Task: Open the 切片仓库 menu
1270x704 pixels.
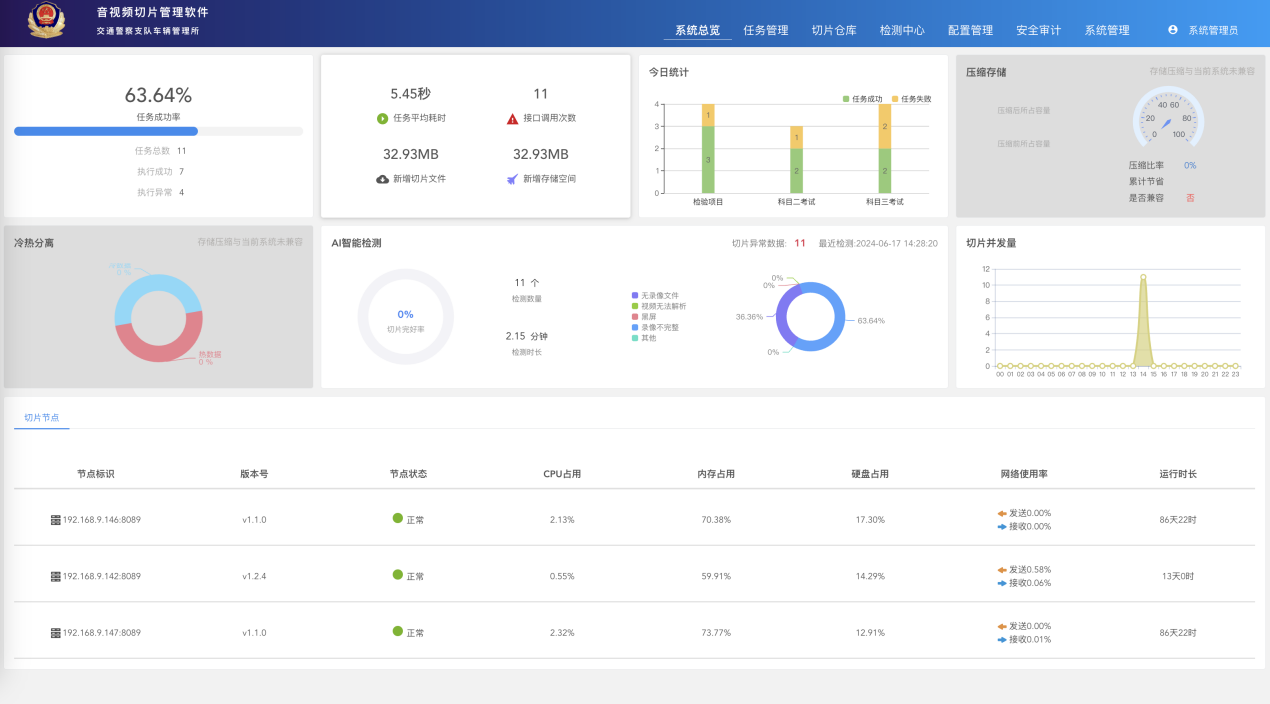Action: (x=834, y=30)
